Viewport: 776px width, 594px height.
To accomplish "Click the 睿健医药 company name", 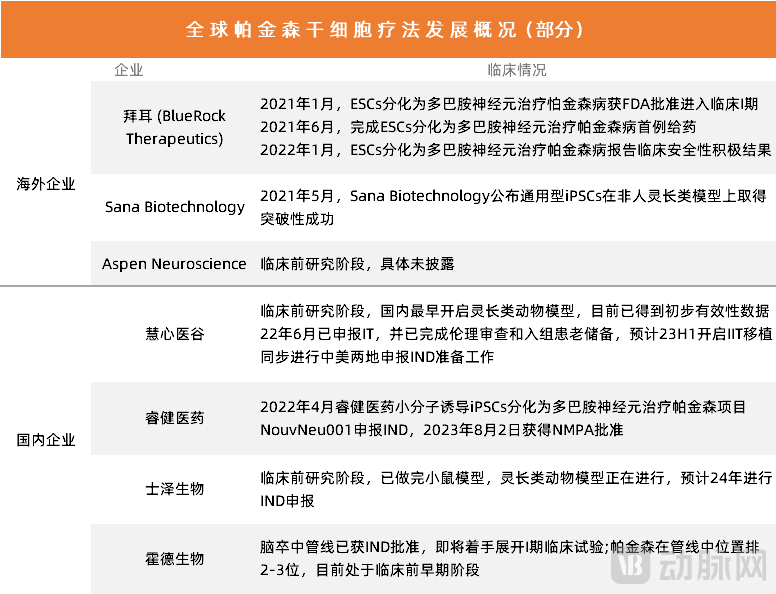I will coord(175,418).
